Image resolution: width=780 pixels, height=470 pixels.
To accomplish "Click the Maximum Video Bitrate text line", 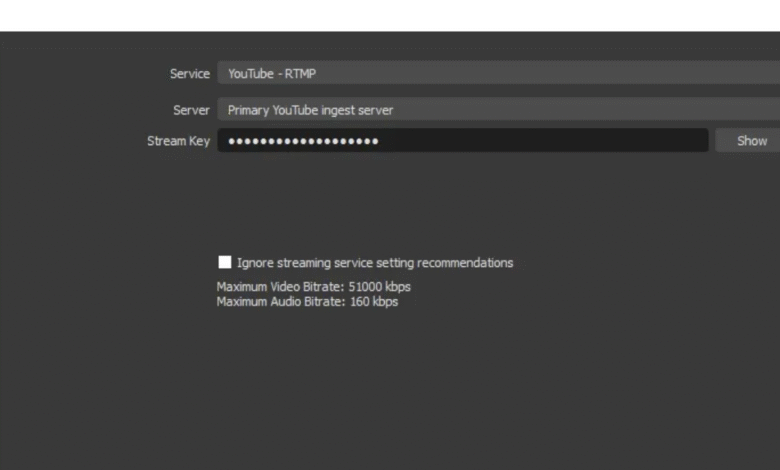I will 313,287.
